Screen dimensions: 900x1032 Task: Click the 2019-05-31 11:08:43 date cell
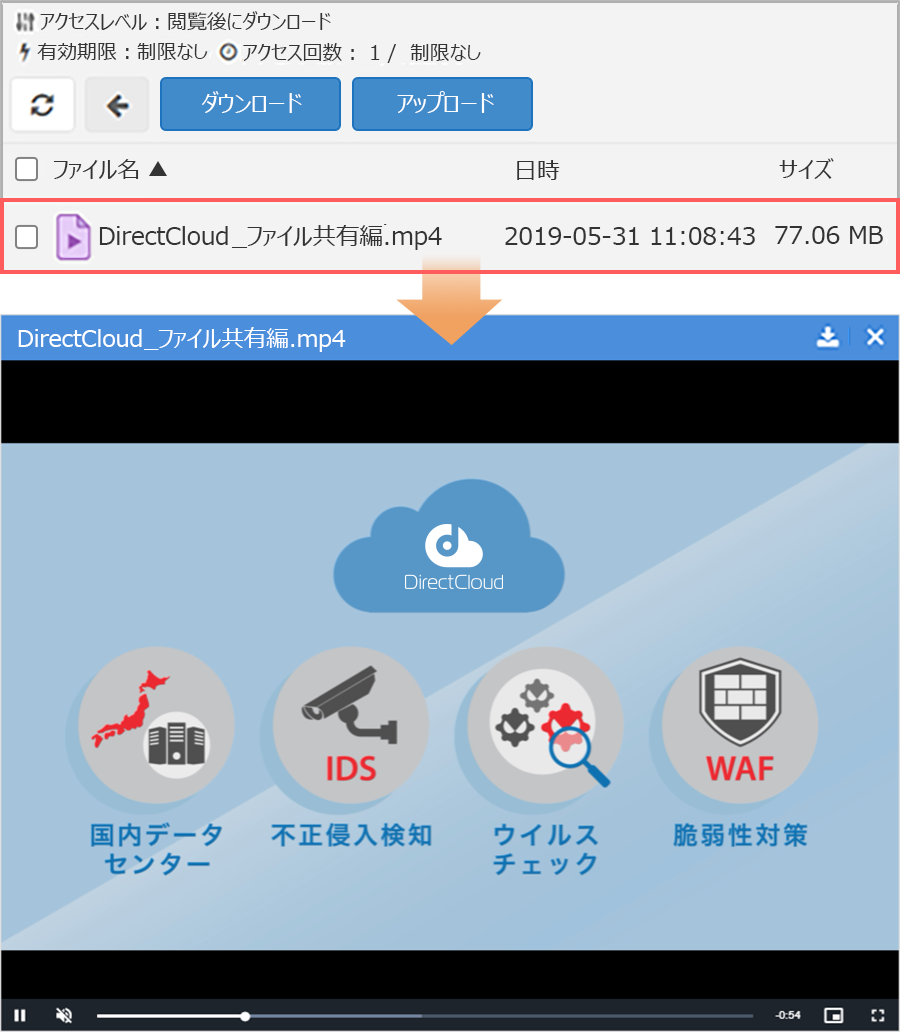pyautogui.click(x=629, y=236)
